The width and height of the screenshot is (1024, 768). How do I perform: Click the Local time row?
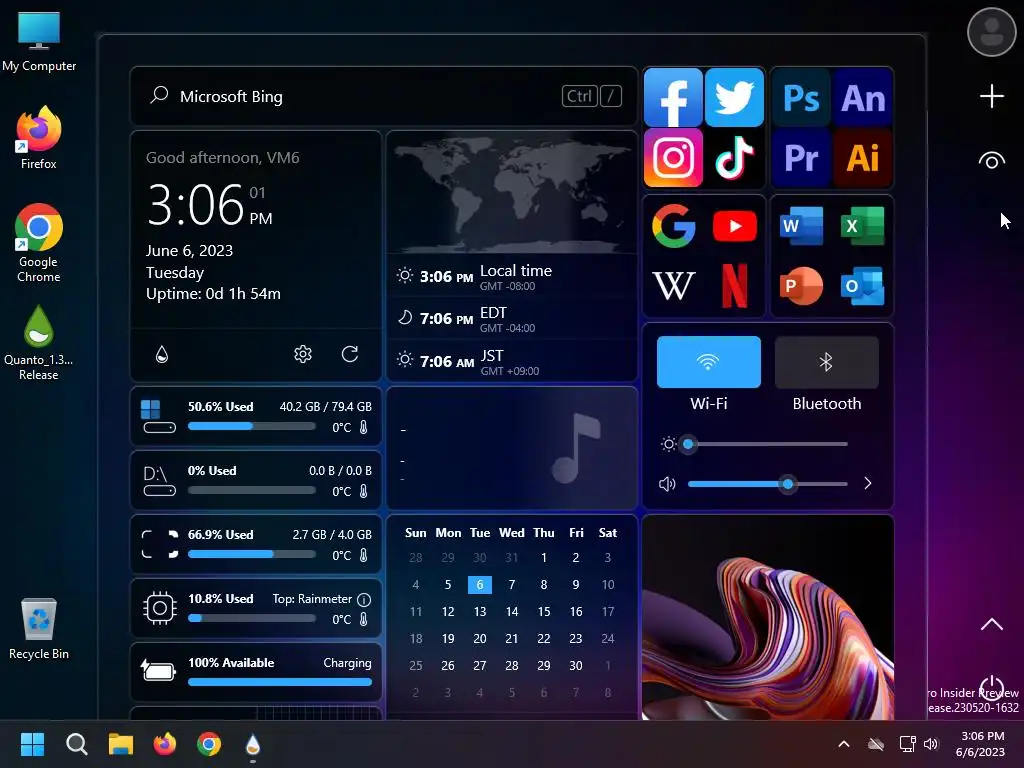click(512, 276)
